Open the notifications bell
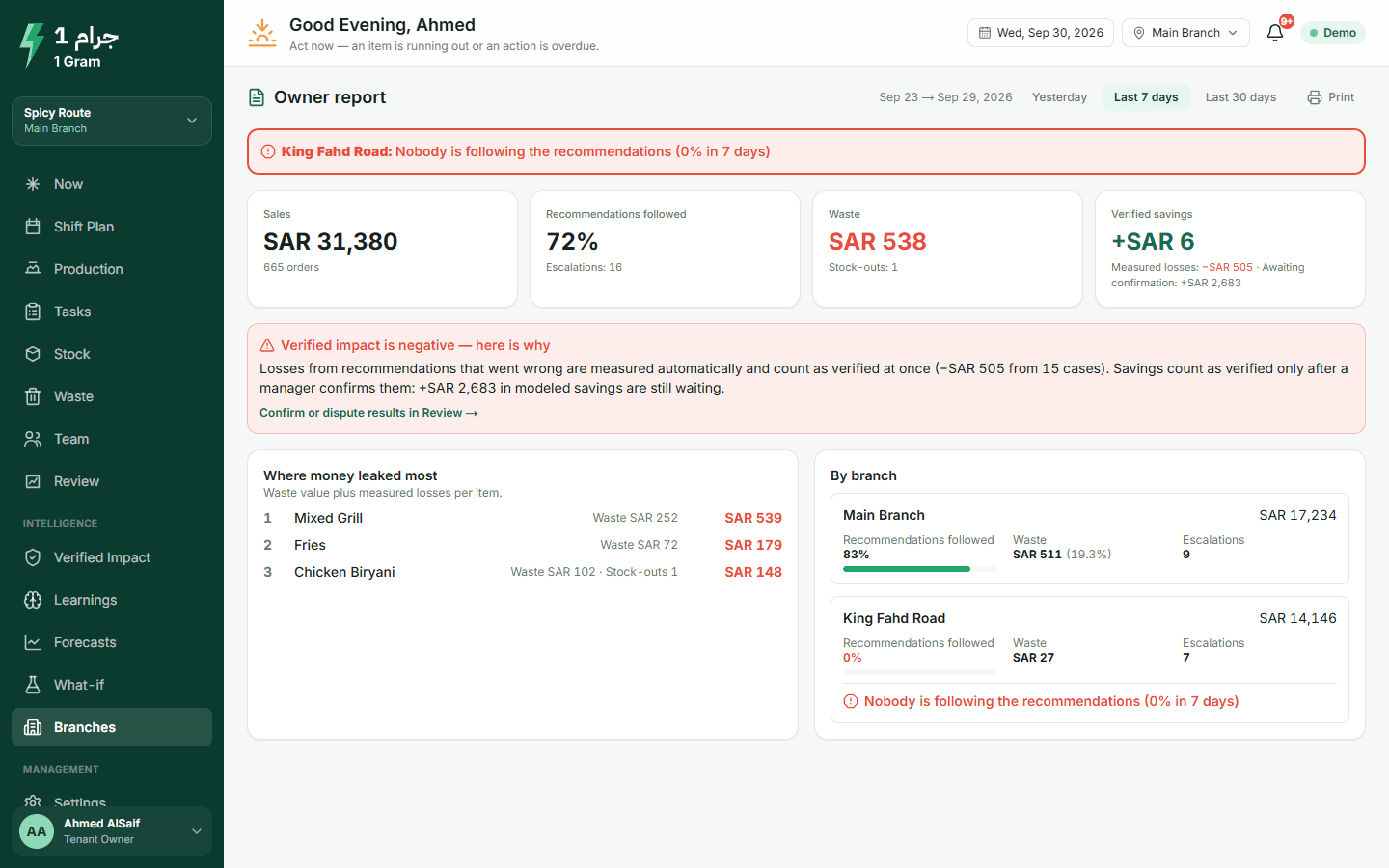This screenshot has height=868, width=1389. point(1275,33)
